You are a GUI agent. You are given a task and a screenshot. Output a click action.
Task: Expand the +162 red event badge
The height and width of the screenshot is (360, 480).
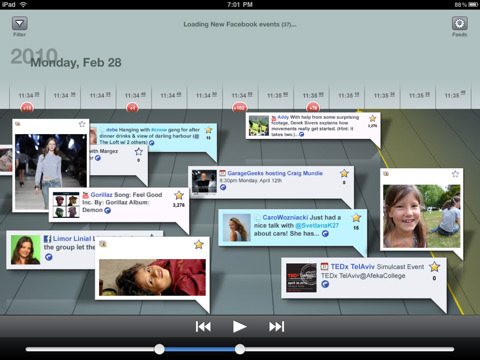(x=240, y=108)
